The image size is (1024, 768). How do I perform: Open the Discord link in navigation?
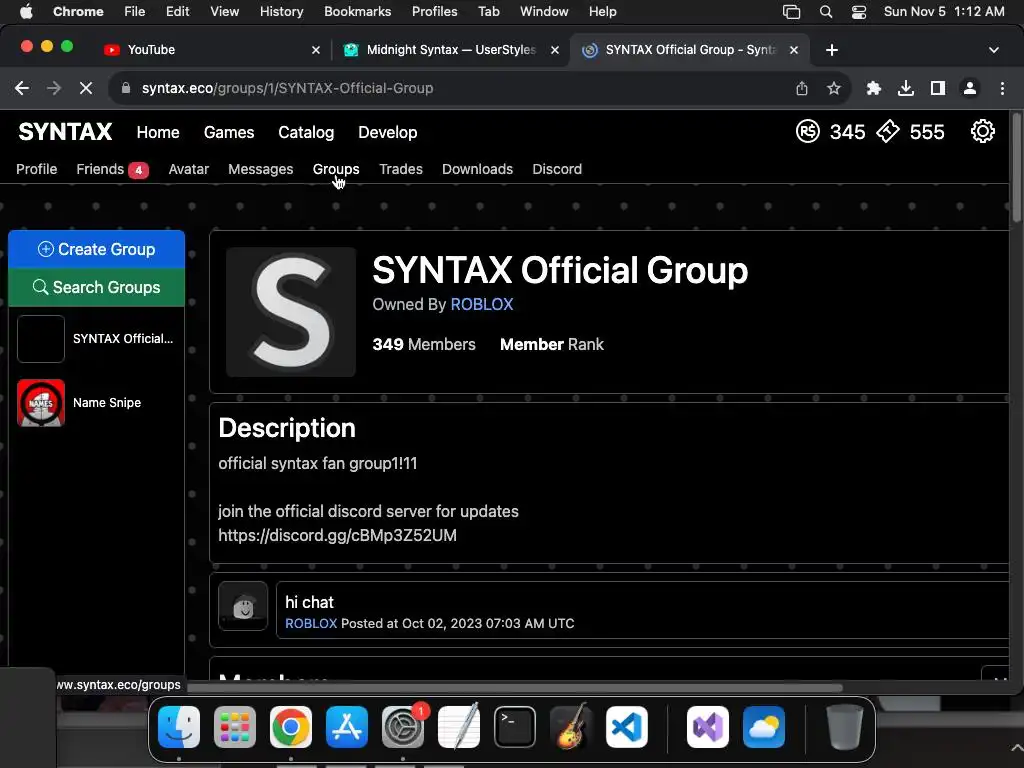click(x=557, y=169)
